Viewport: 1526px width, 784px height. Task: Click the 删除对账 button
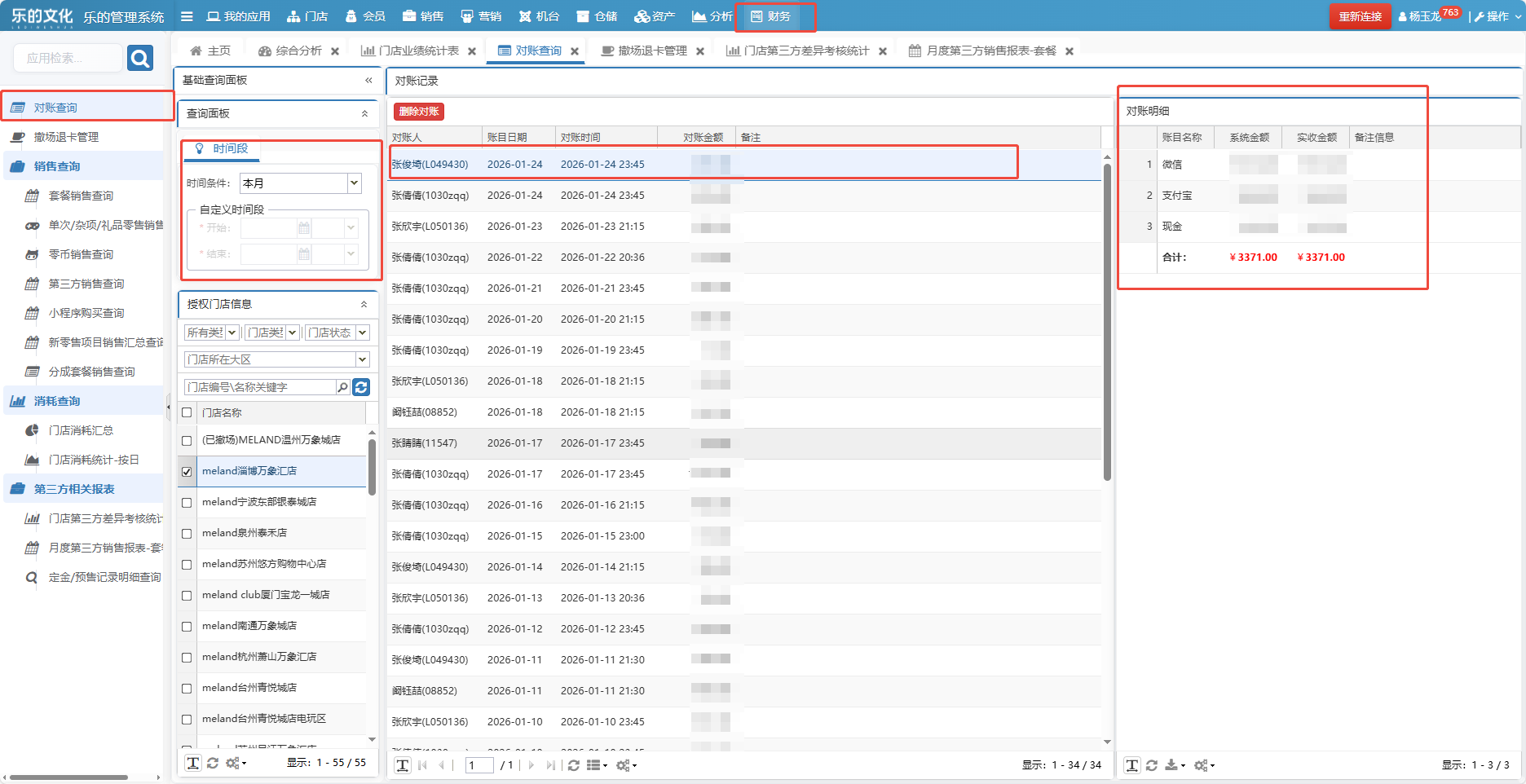tap(419, 112)
